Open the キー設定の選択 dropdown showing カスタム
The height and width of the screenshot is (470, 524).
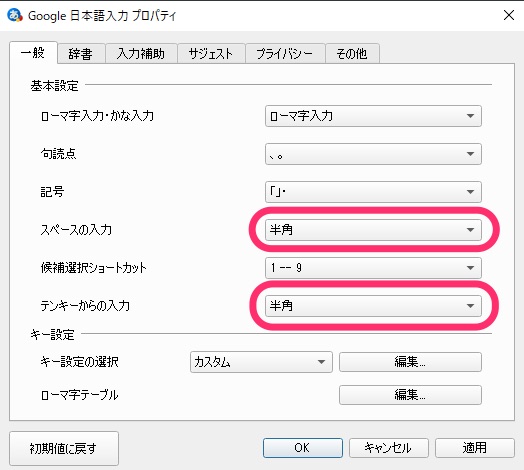click(x=261, y=362)
